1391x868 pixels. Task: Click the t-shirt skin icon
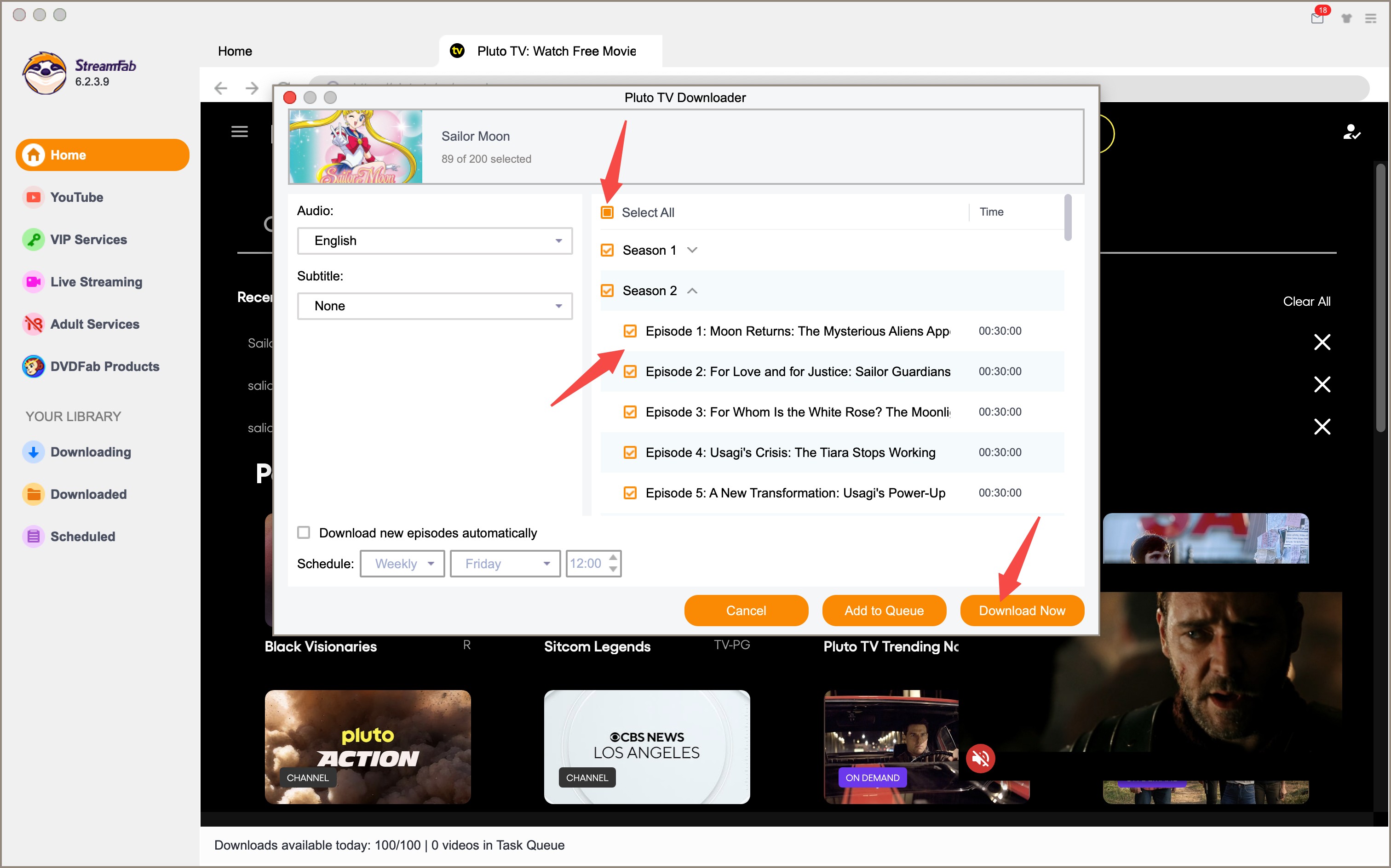(1346, 18)
